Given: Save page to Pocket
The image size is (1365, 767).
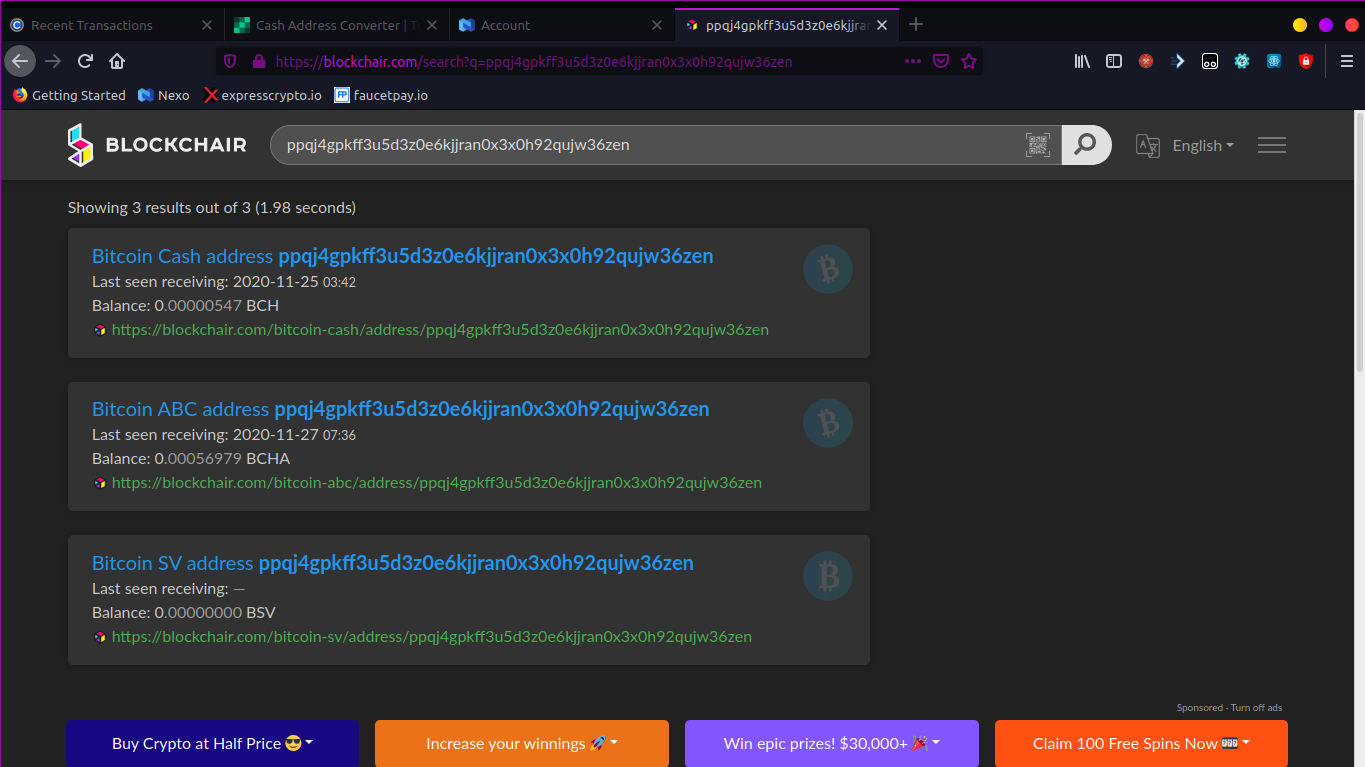Looking at the screenshot, I should click(941, 61).
